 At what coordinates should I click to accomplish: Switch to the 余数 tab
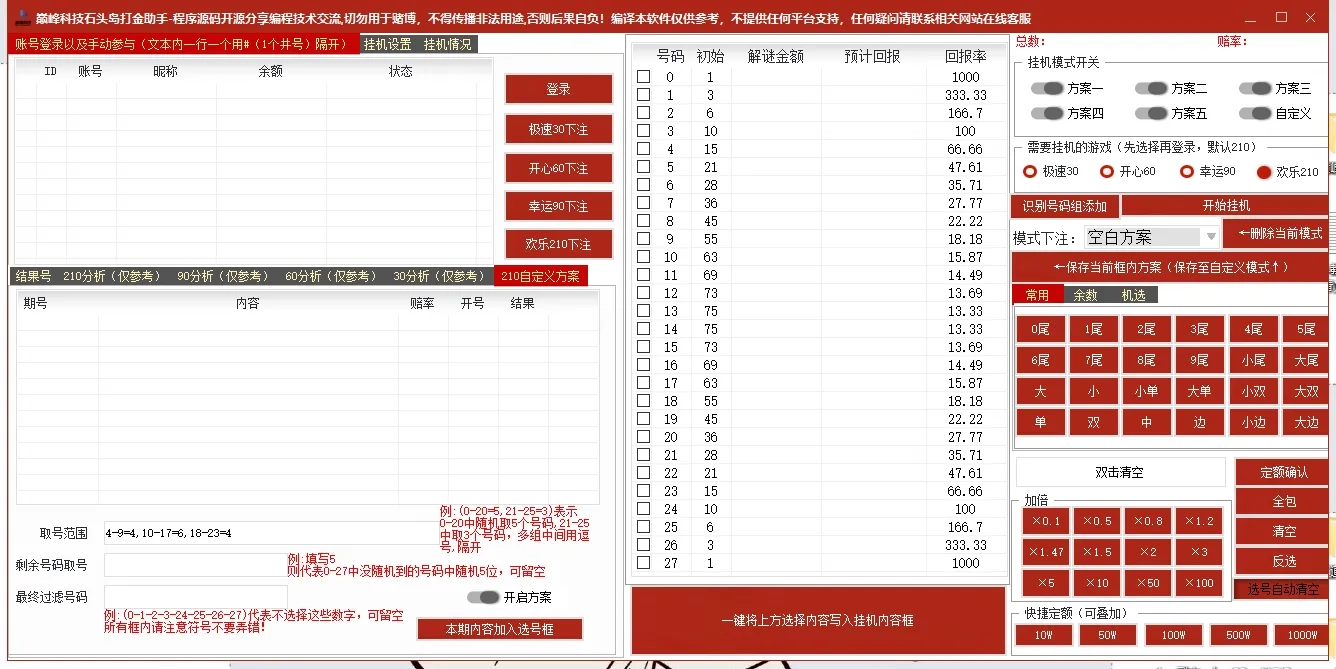point(1085,295)
